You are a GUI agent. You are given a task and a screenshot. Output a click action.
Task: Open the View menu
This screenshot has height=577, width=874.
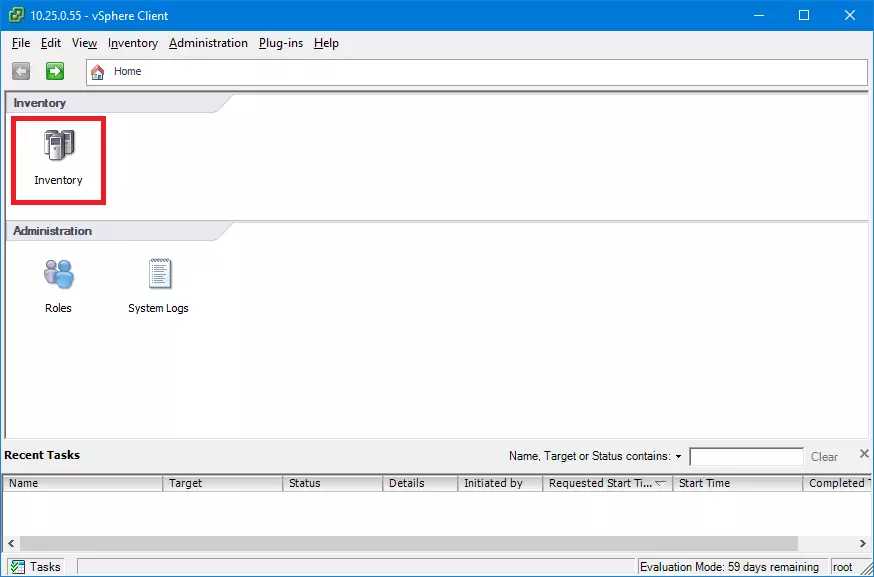tap(84, 43)
